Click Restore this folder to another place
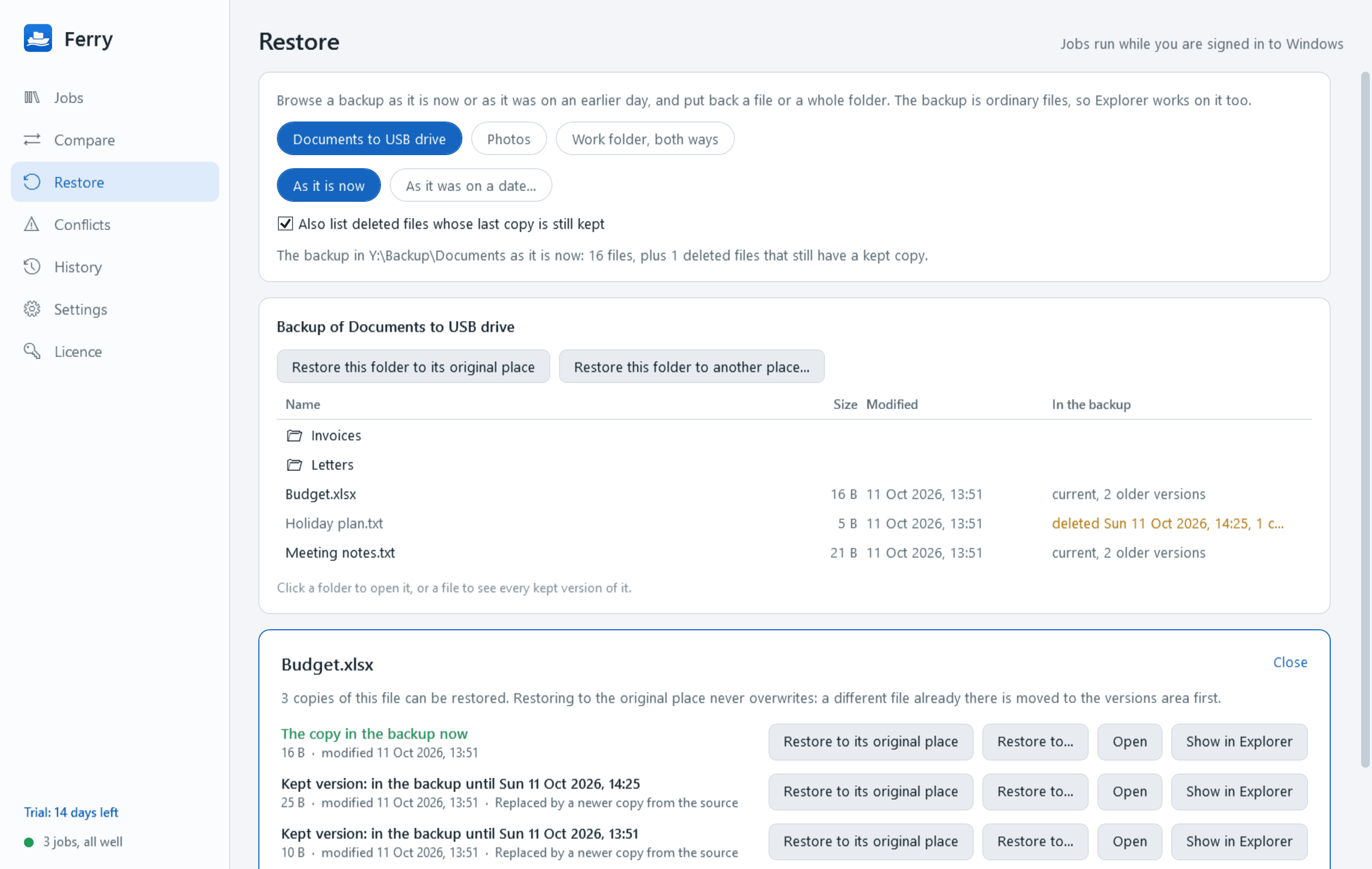 click(691, 366)
